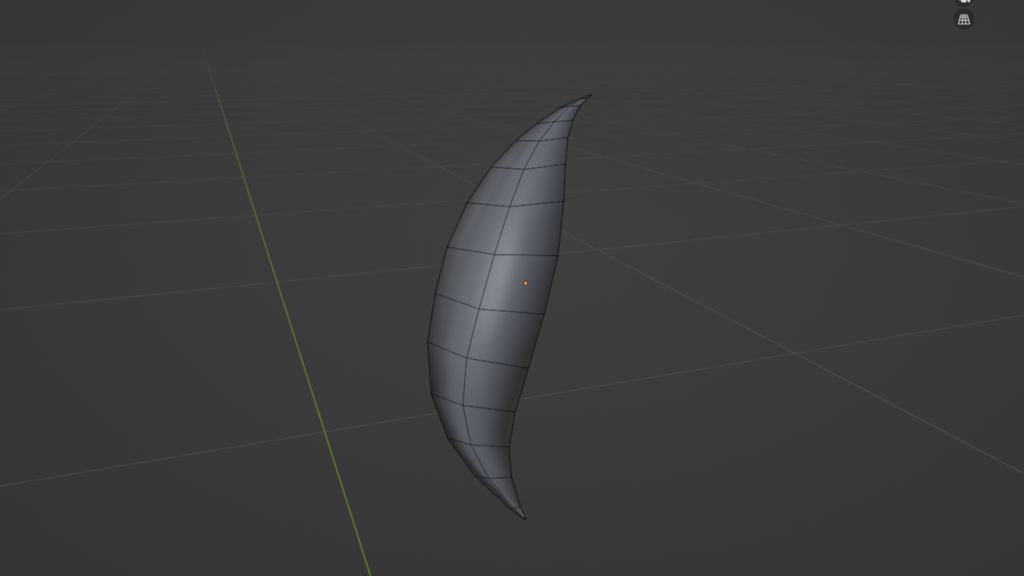Toggle the camera view icon top right
This screenshot has width=1024, height=576.
[963, 3]
